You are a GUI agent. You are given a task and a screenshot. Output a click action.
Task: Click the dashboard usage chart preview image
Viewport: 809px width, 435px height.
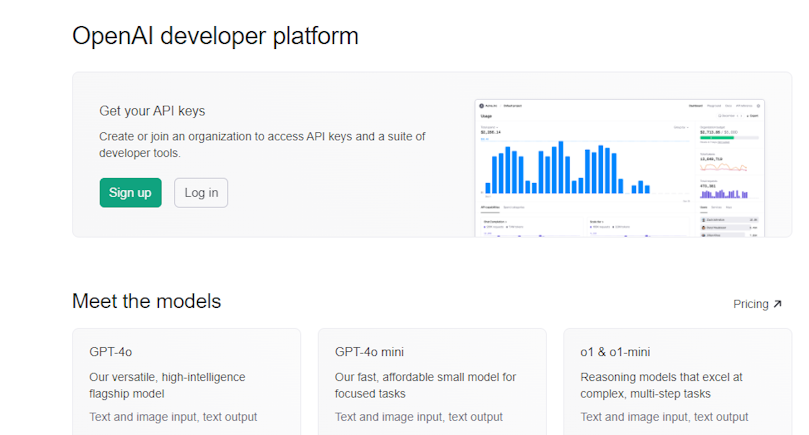coord(619,168)
